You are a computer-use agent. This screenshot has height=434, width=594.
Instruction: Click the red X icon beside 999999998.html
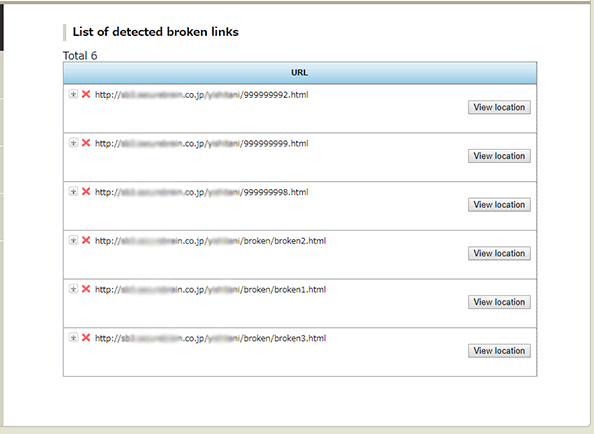(x=86, y=192)
